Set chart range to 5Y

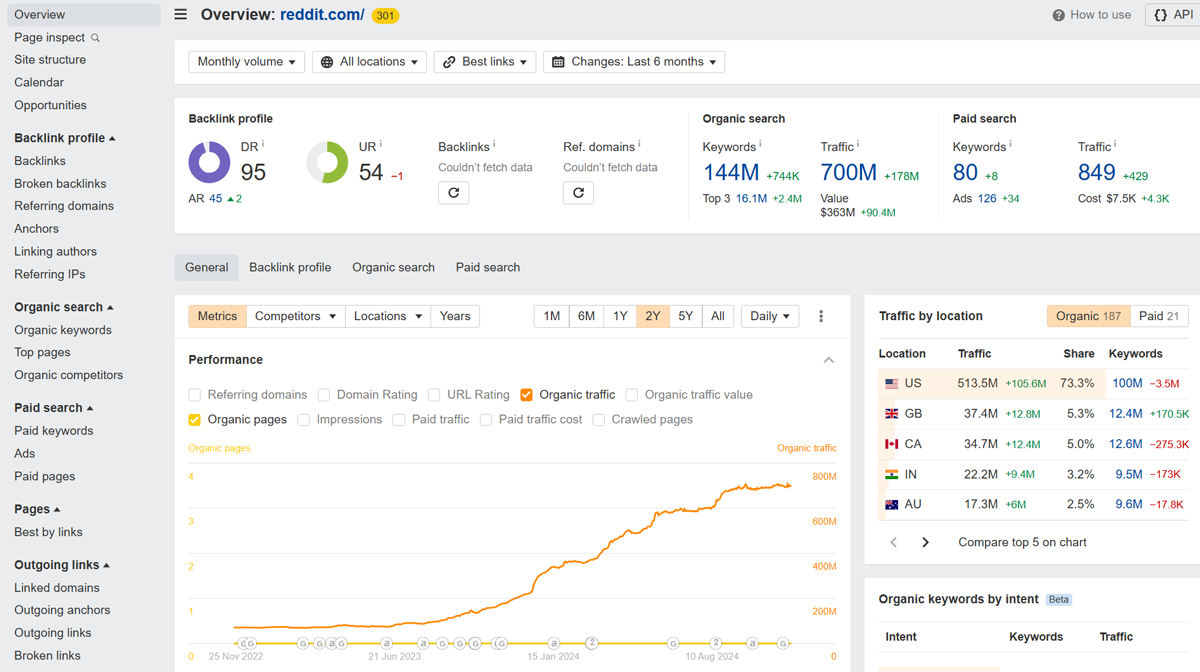tap(685, 316)
